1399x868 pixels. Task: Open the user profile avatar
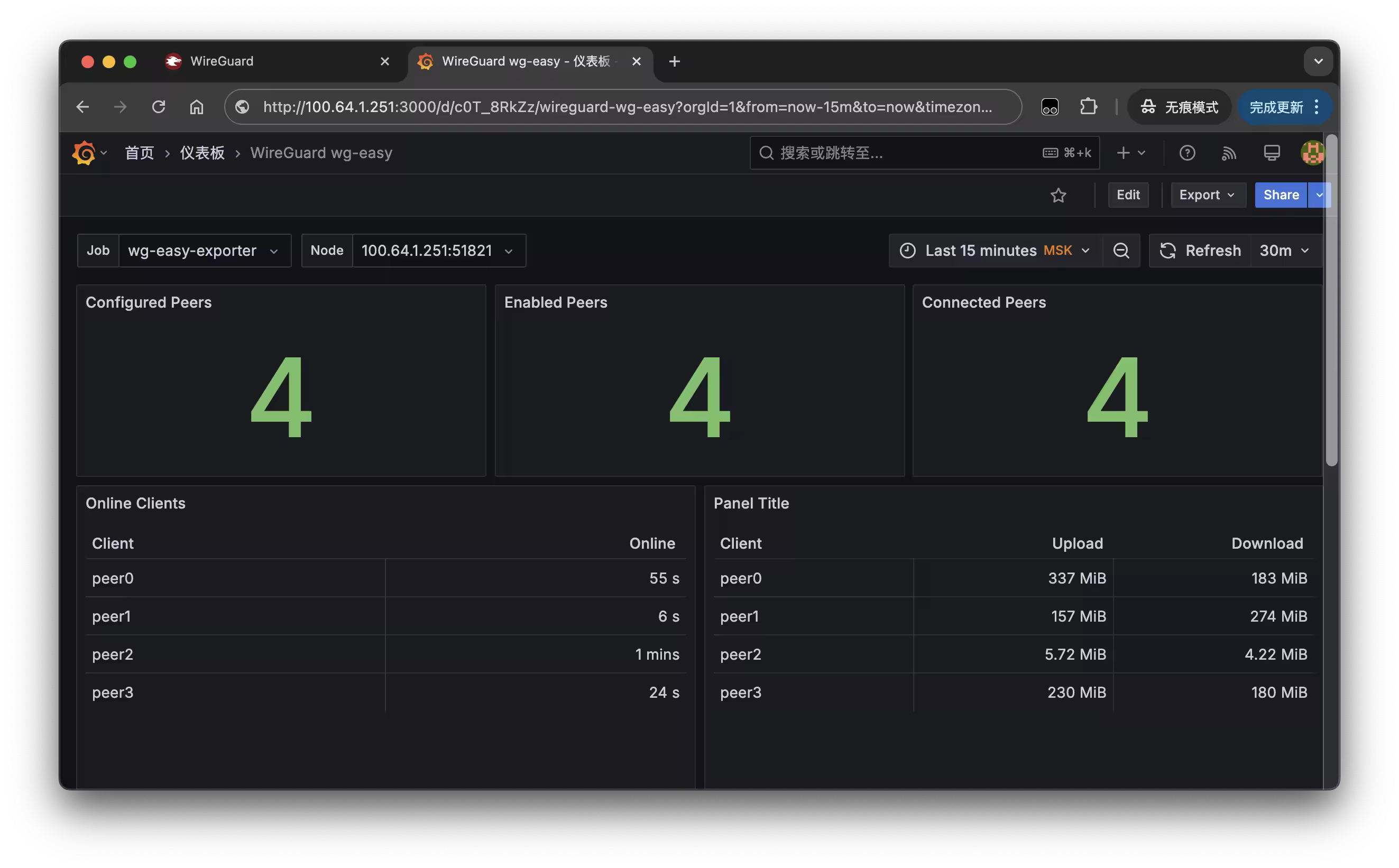pyautogui.click(x=1312, y=153)
